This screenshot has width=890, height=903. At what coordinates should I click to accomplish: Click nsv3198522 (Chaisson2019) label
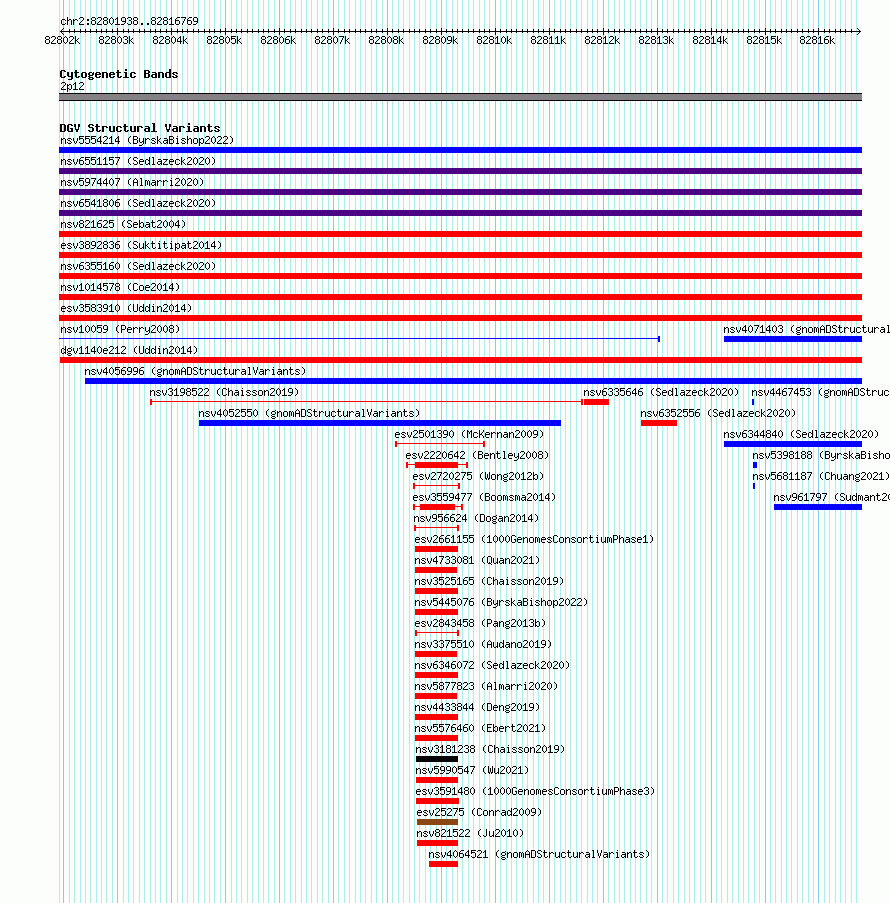224,392
